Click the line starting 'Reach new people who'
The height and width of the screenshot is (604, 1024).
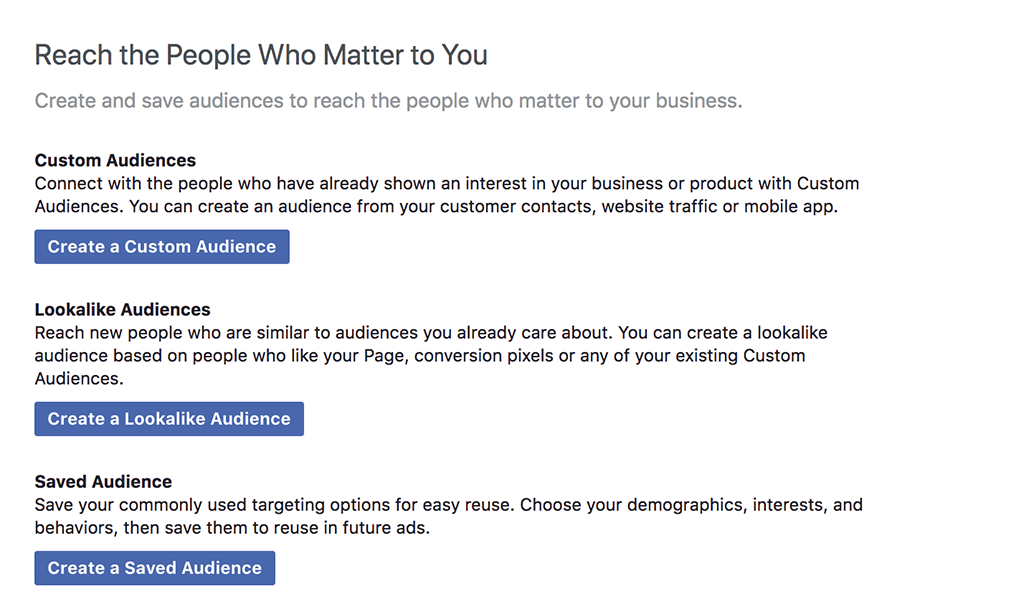pos(431,333)
